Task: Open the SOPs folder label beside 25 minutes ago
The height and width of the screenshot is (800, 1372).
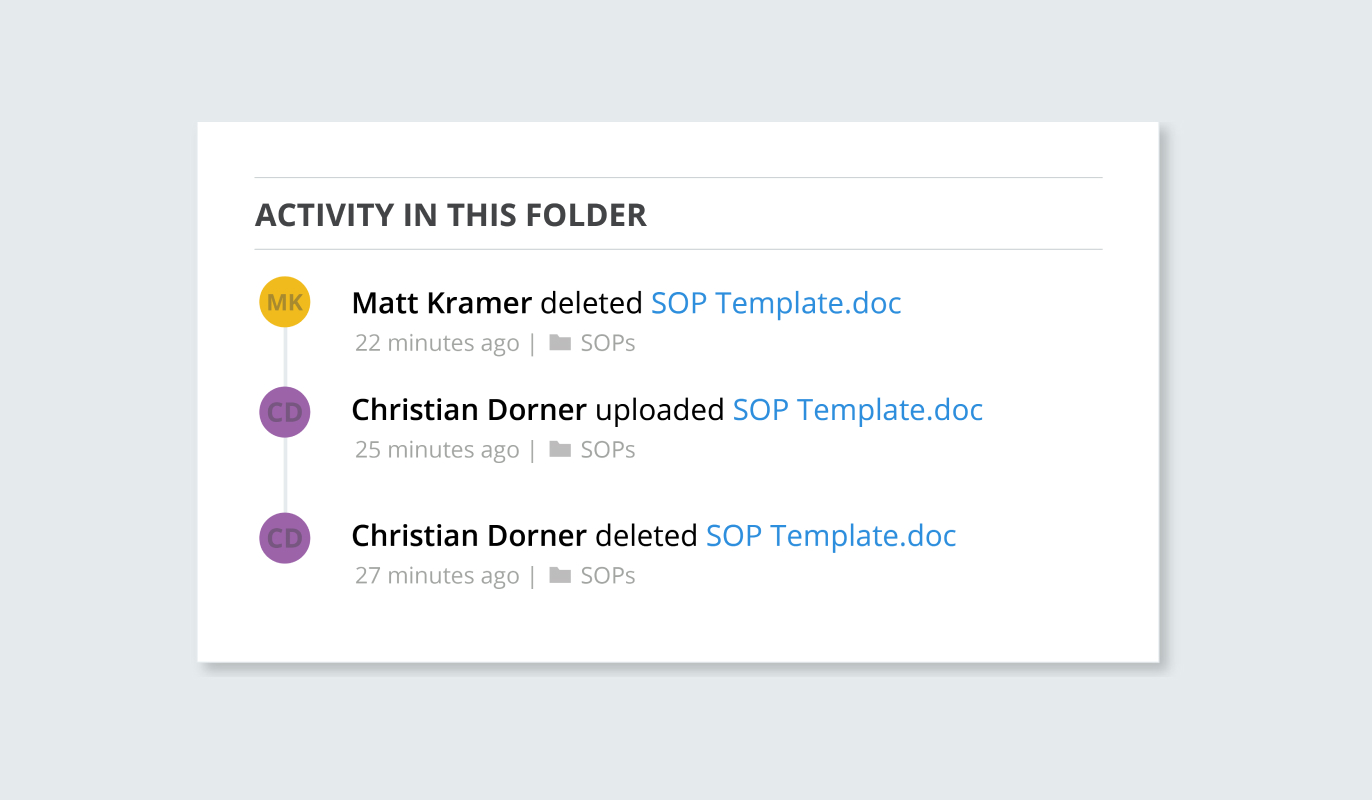Action: click(608, 450)
